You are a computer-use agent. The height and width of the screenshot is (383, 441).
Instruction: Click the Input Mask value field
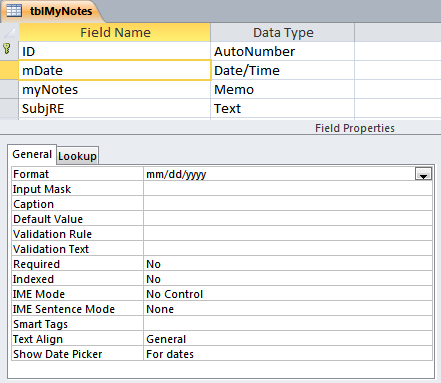pos(288,189)
